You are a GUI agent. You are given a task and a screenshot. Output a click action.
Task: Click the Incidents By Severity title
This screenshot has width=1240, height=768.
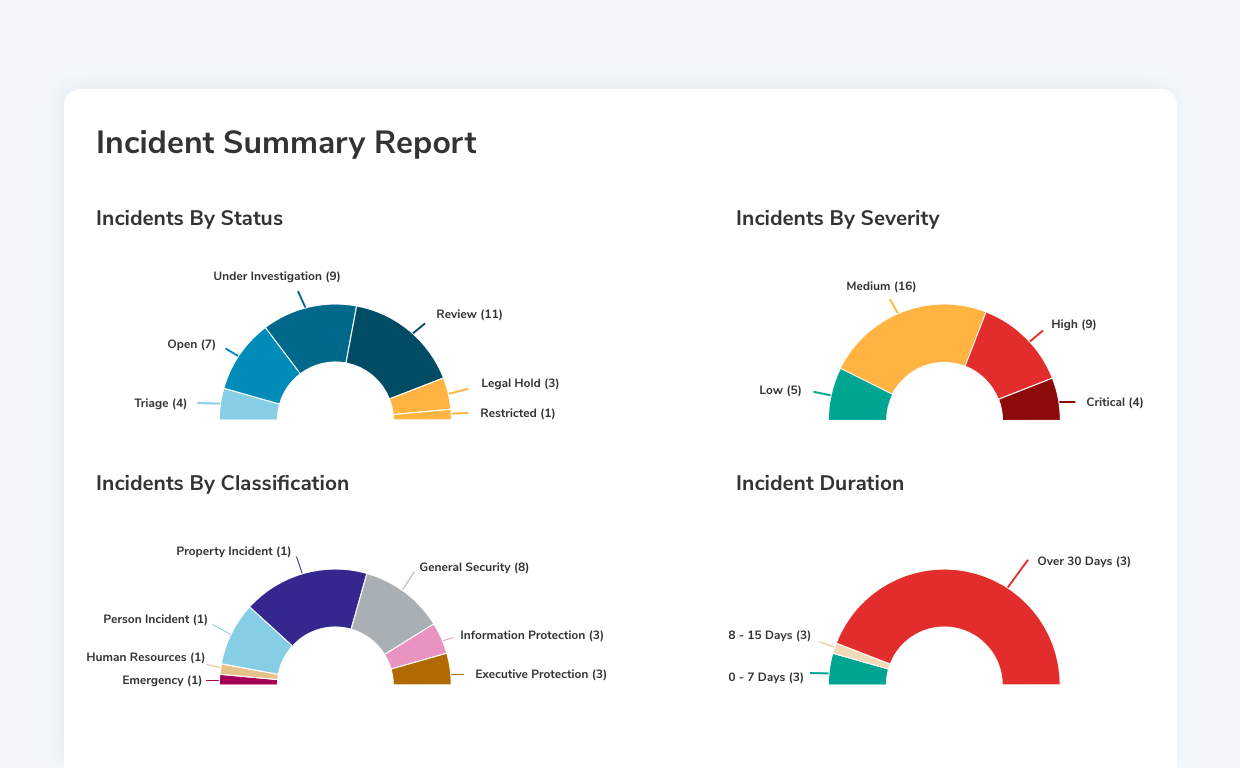tap(838, 218)
